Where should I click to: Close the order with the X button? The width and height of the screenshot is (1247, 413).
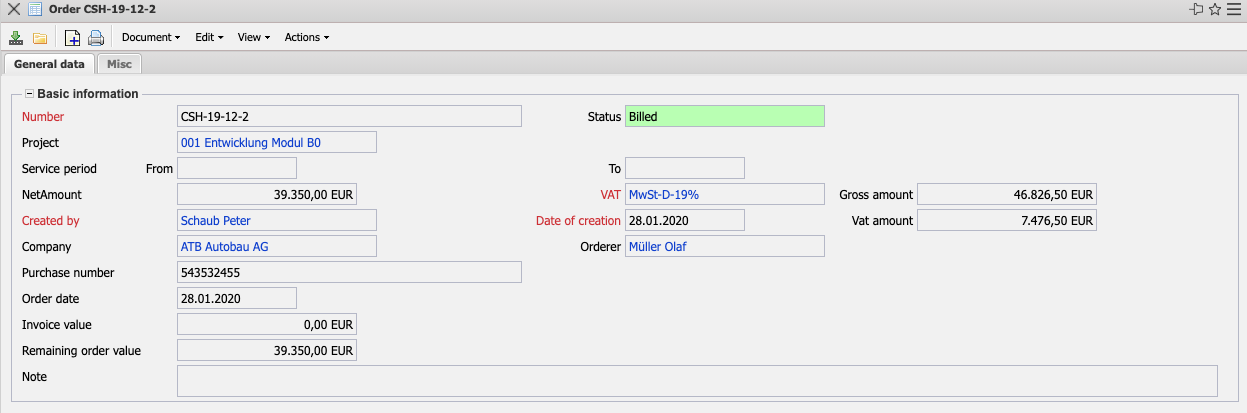pos(13,9)
